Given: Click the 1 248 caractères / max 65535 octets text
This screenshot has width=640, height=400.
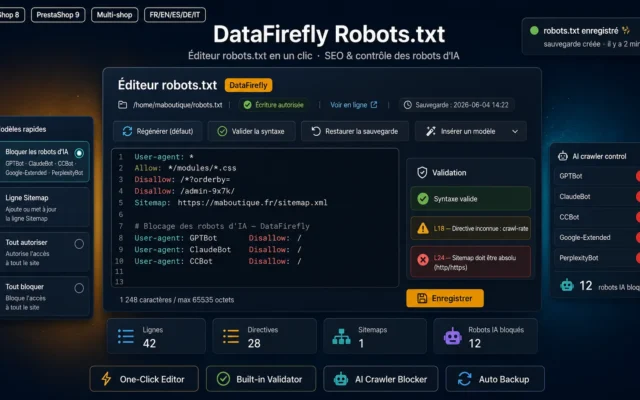Looking at the screenshot, I should tap(177, 300).
